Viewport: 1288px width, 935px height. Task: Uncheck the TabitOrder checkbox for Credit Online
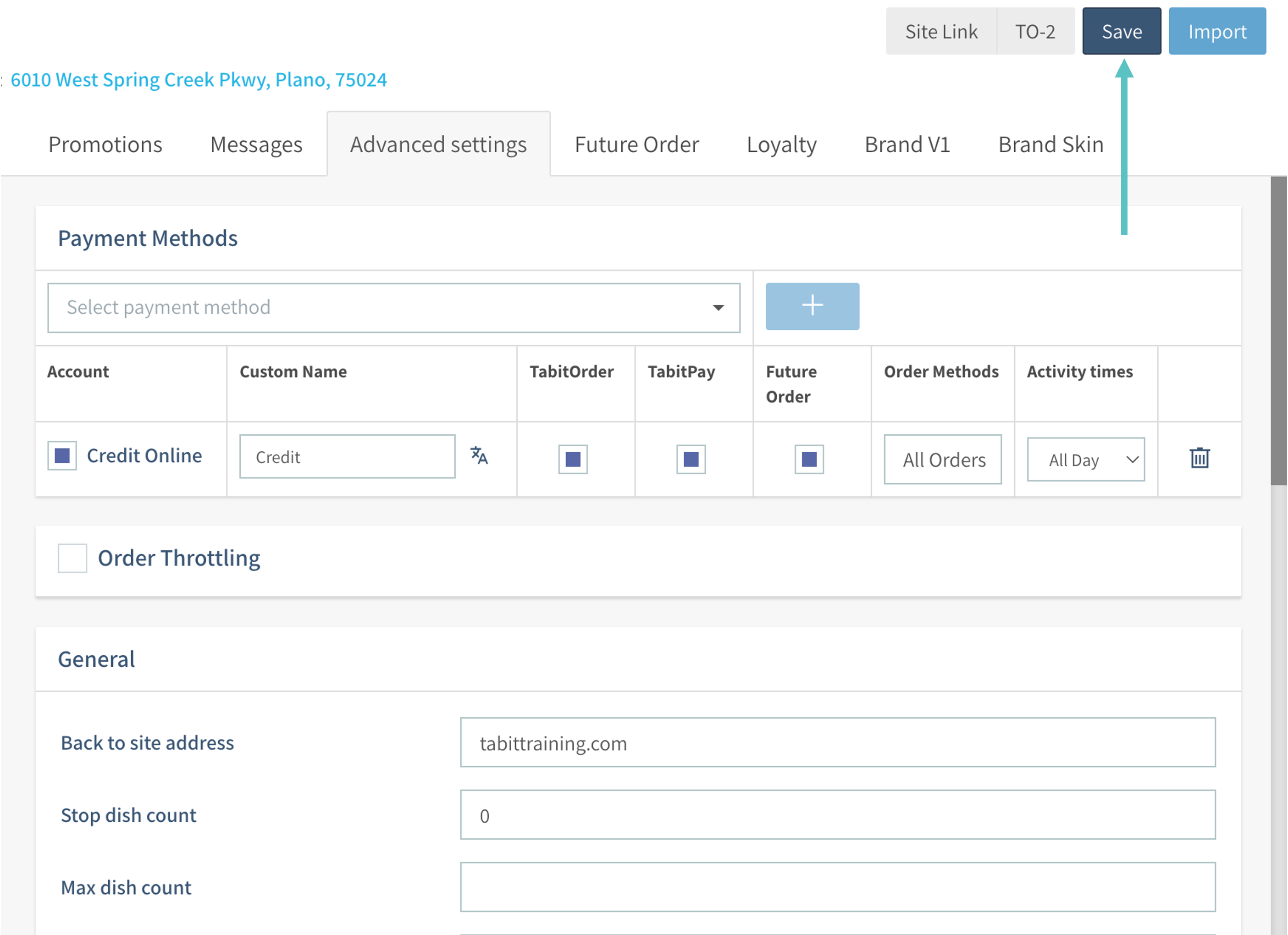point(572,459)
